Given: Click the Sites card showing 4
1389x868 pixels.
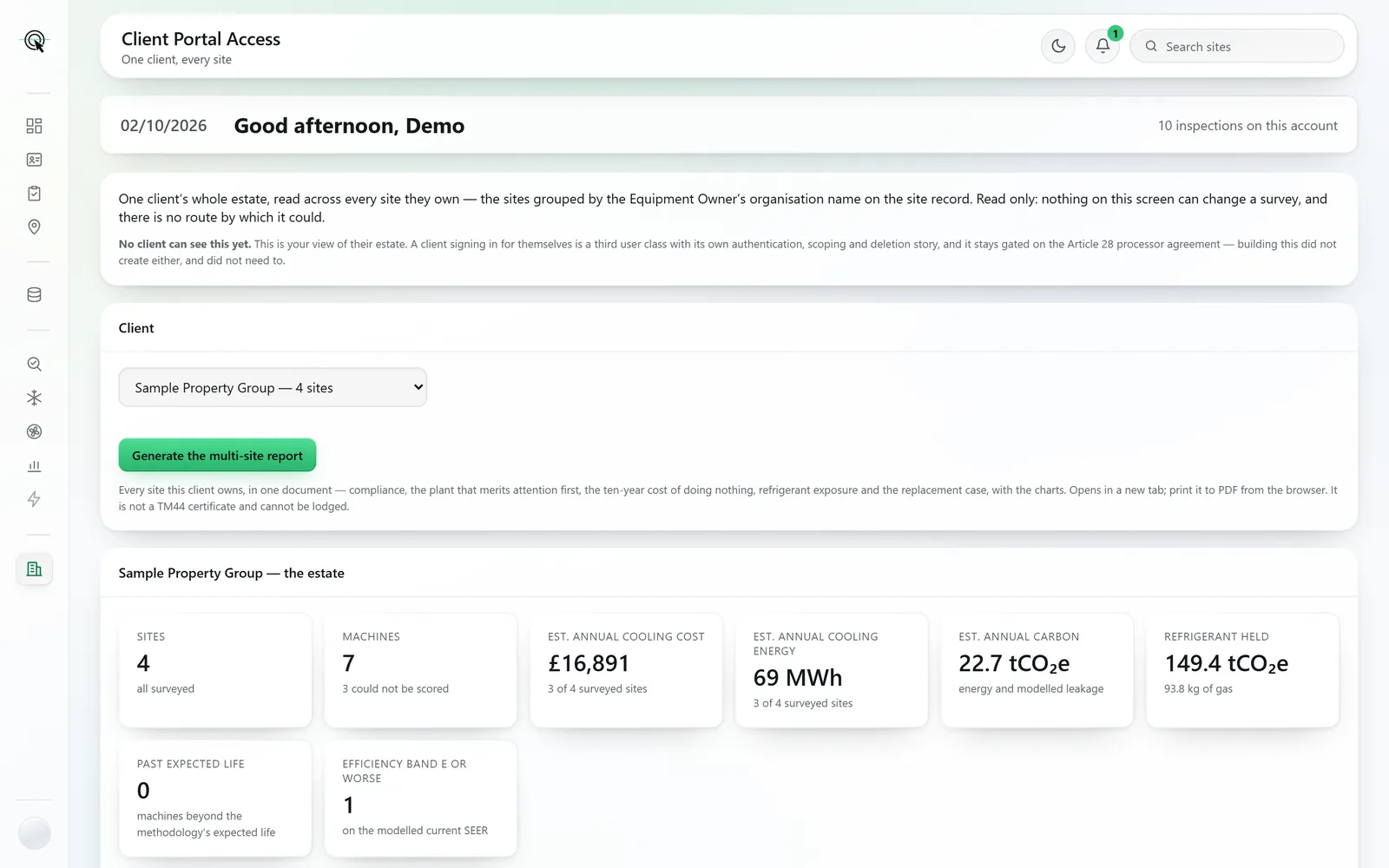Looking at the screenshot, I should pos(215,670).
